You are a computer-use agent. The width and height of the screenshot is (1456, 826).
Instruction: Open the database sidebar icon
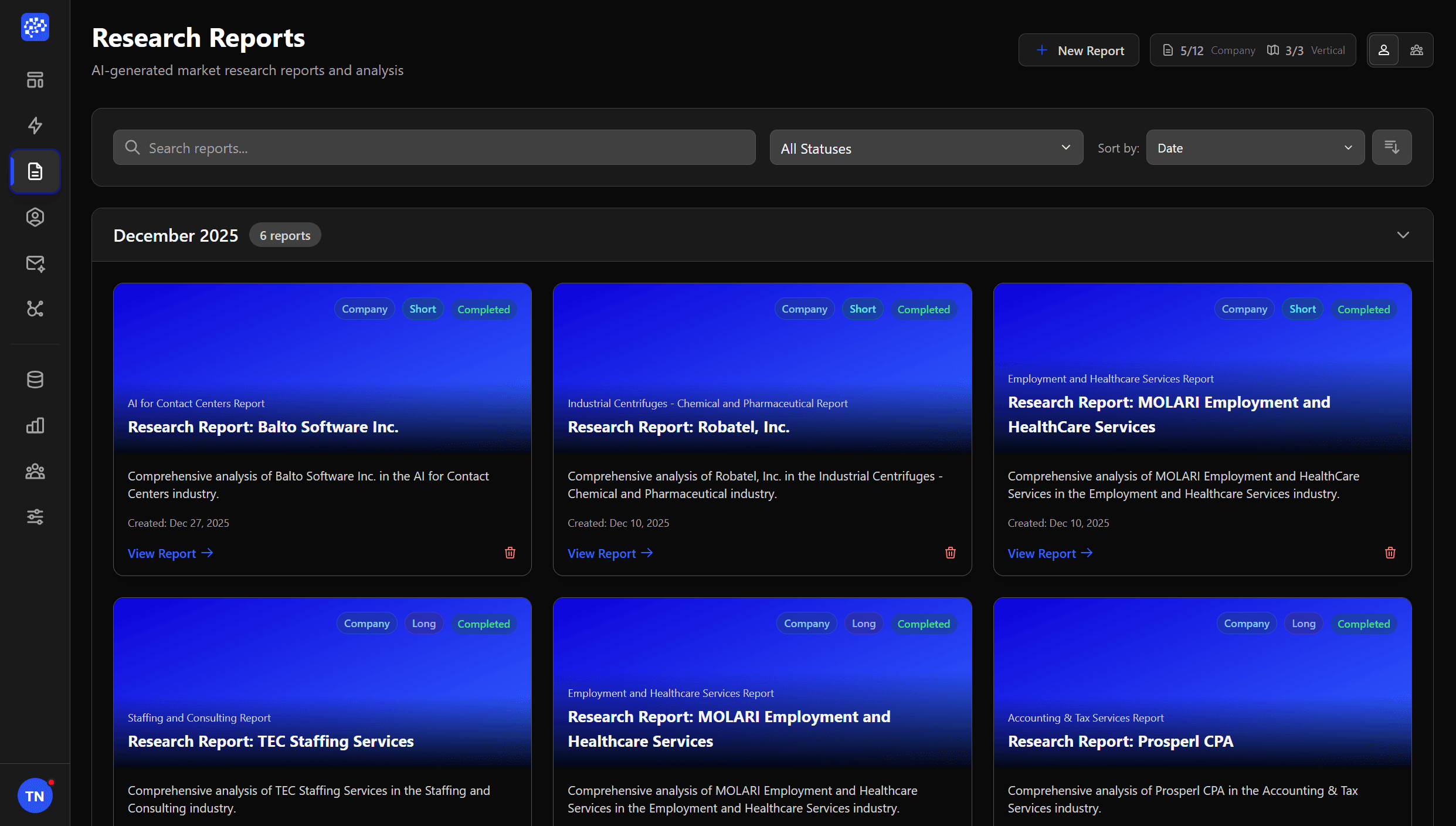pyautogui.click(x=35, y=380)
